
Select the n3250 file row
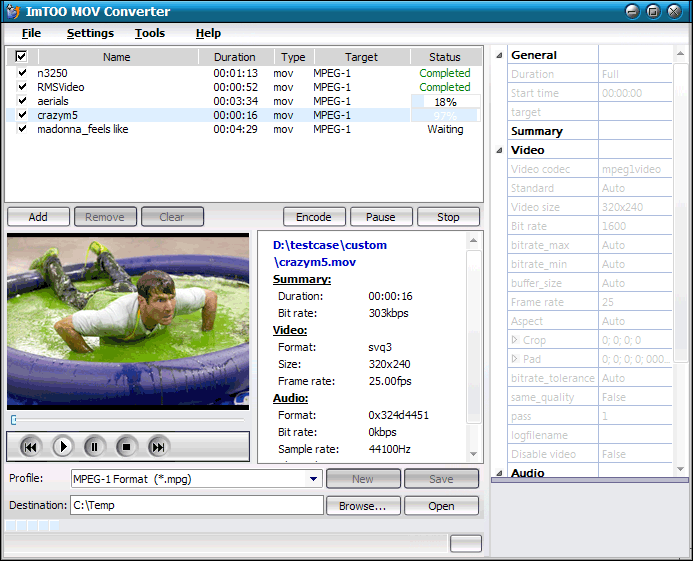click(244, 73)
